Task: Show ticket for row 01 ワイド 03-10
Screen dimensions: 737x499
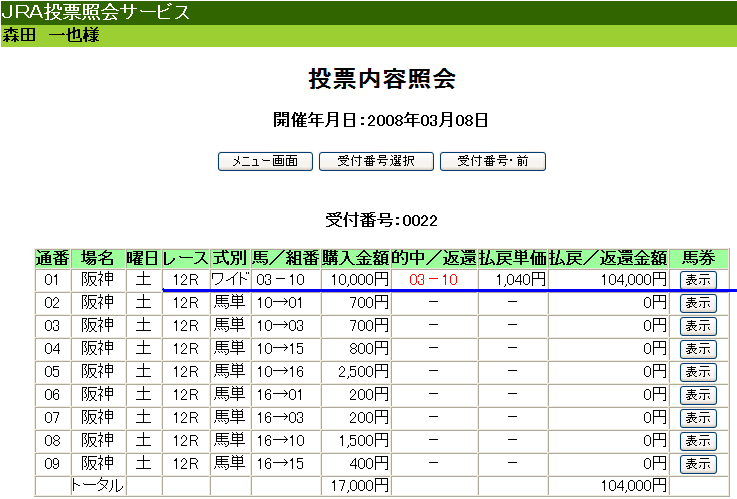Action: click(x=698, y=280)
